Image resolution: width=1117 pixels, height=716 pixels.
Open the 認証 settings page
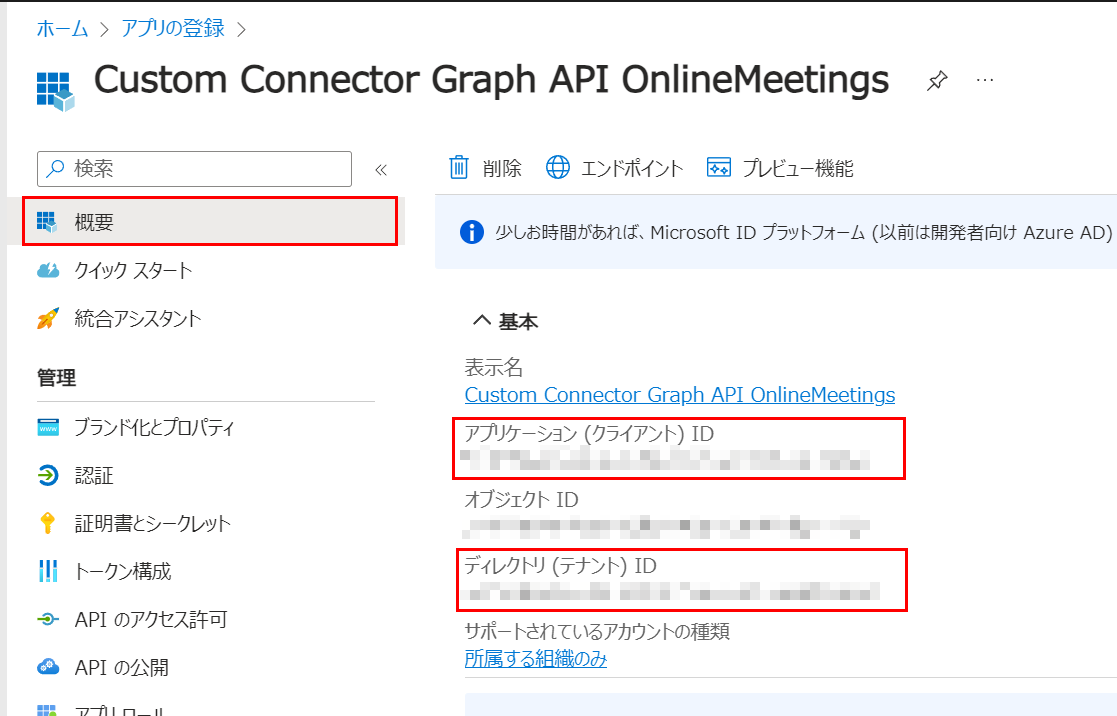point(94,475)
